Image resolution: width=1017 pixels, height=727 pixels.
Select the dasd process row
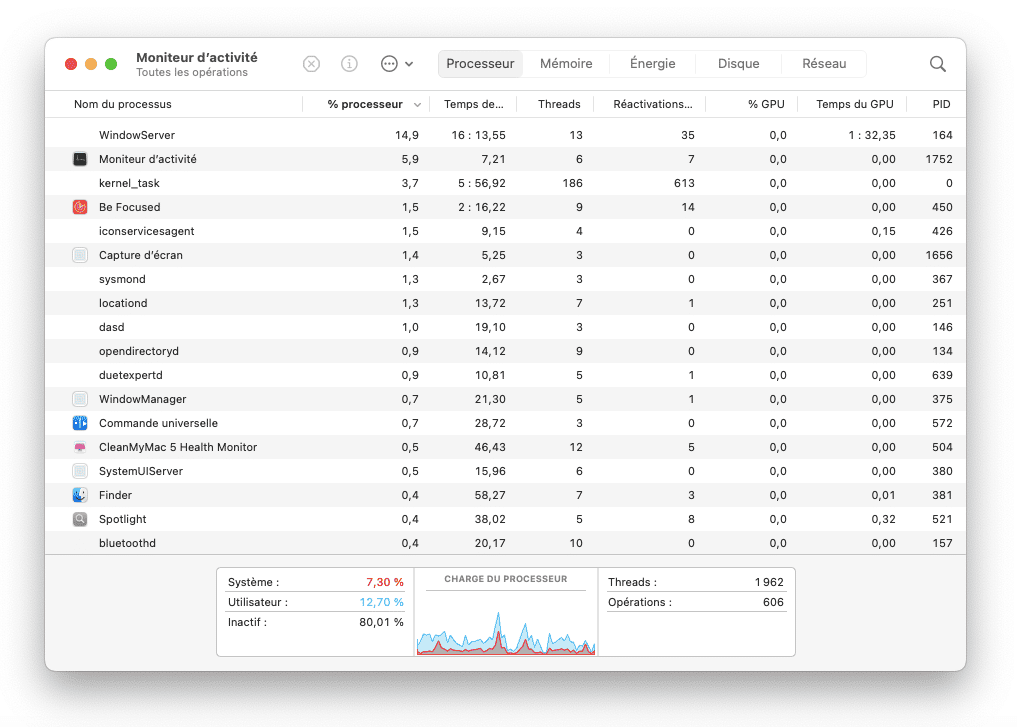(x=505, y=327)
